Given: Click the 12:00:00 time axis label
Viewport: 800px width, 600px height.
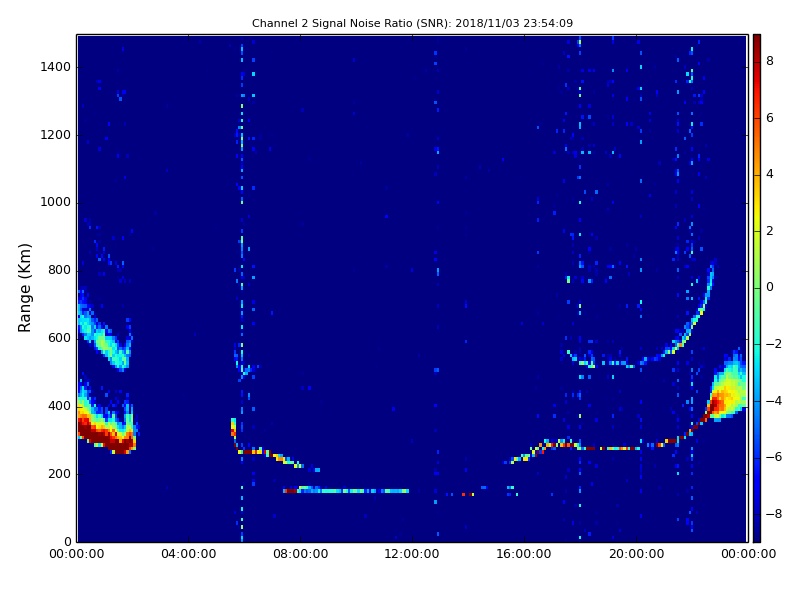Looking at the screenshot, I should pos(412,554).
